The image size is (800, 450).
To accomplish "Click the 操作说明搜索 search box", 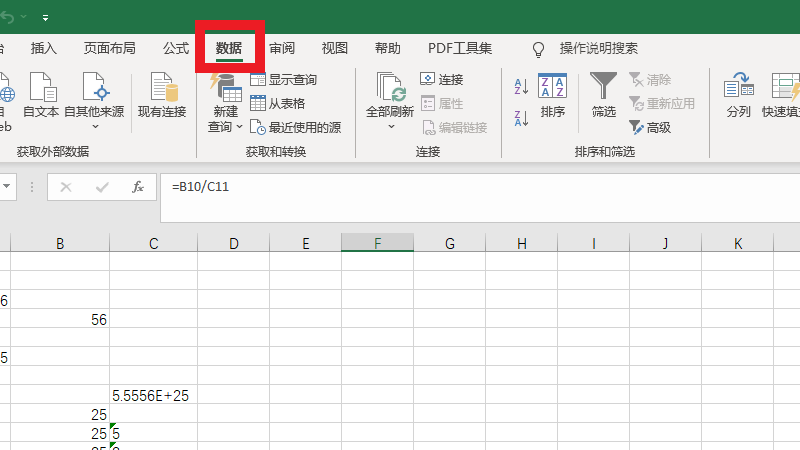I will pos(598,48).
